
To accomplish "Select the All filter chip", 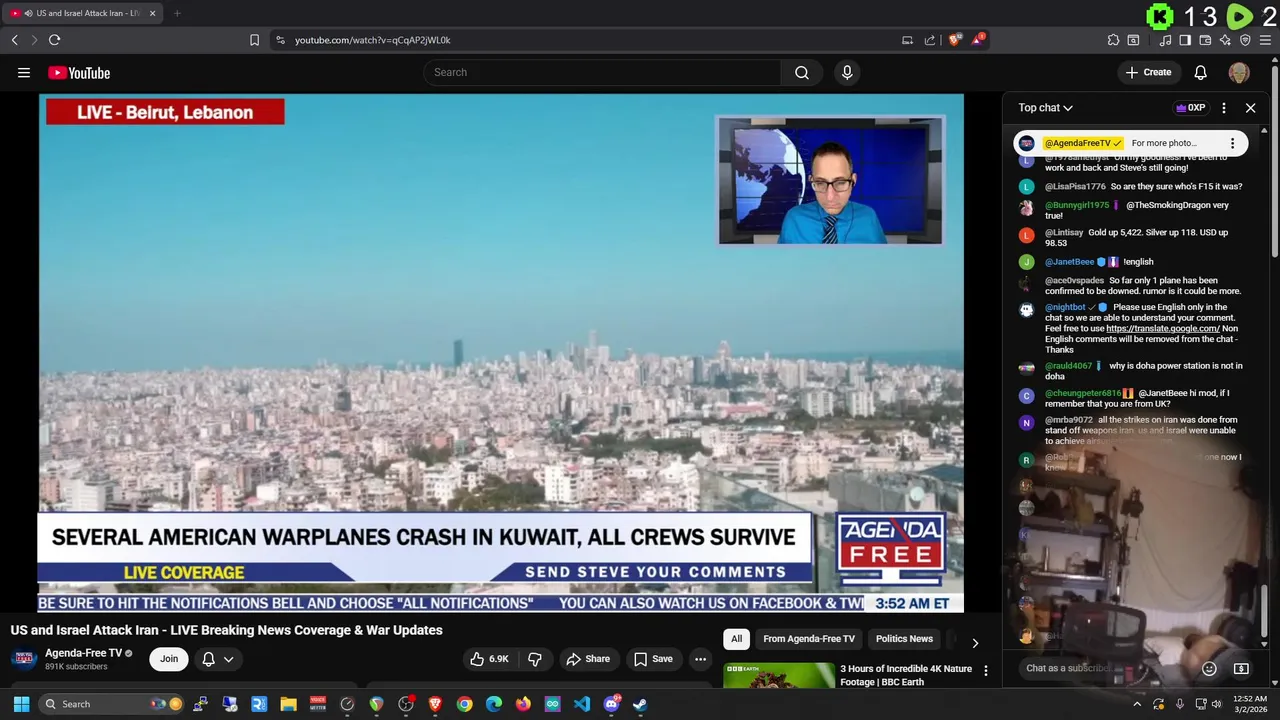I will [736, 639].
